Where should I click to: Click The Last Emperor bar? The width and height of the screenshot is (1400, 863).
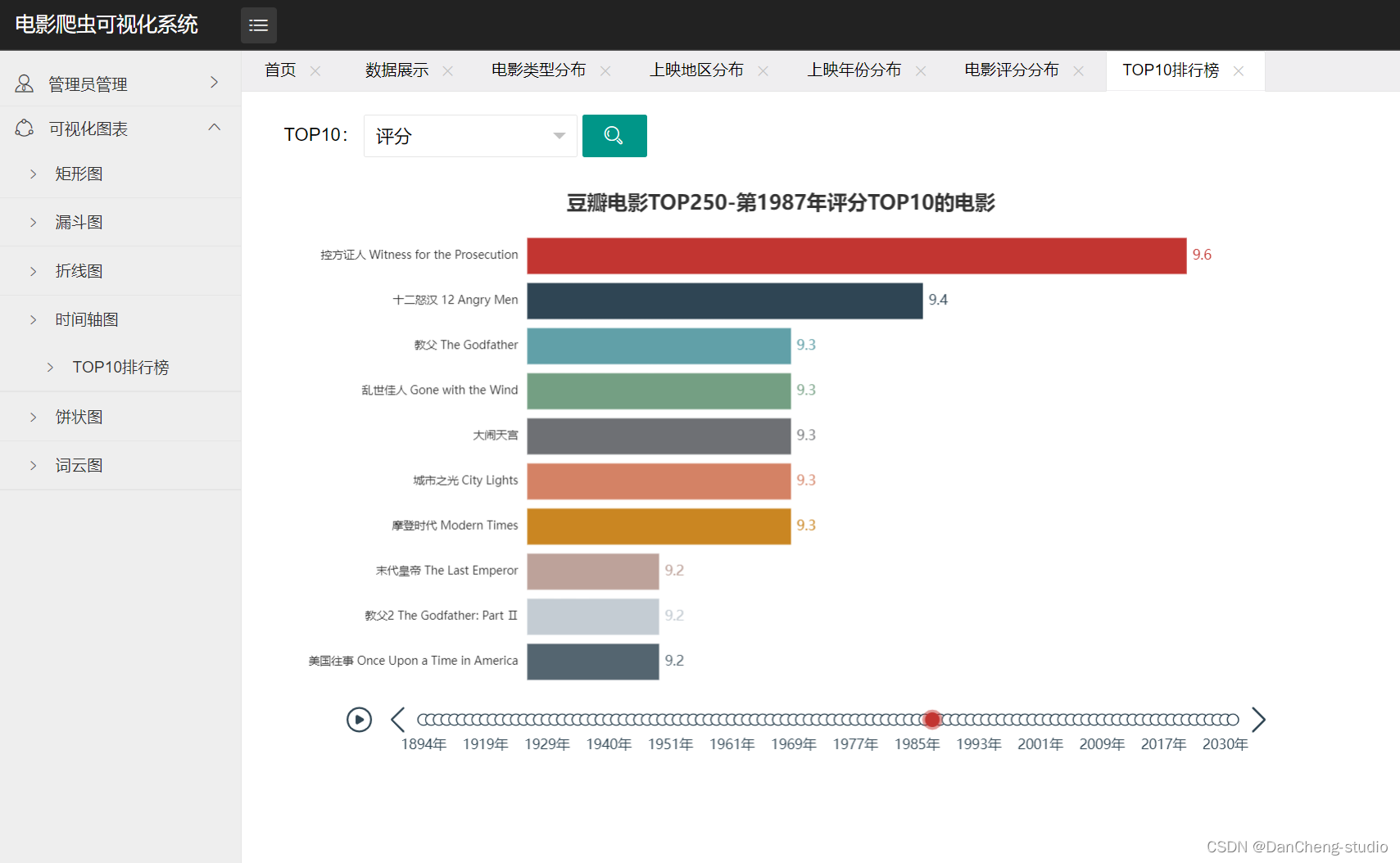593,571
